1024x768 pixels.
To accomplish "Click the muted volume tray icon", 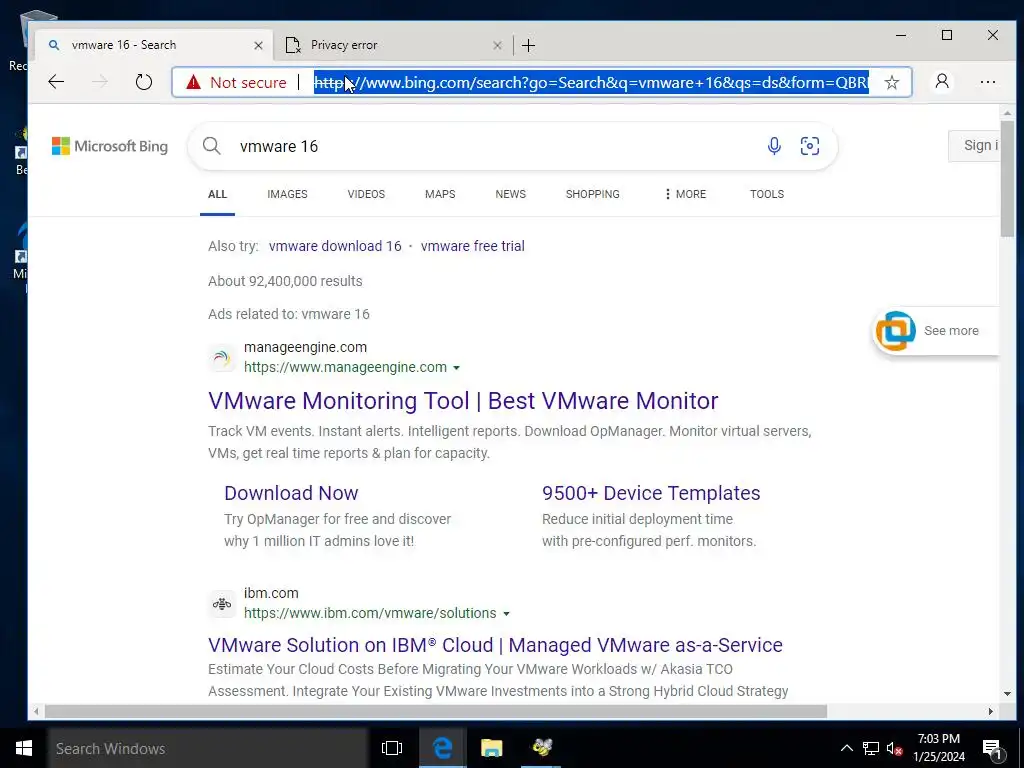I will pyautogui.click(x=894, y=748).
